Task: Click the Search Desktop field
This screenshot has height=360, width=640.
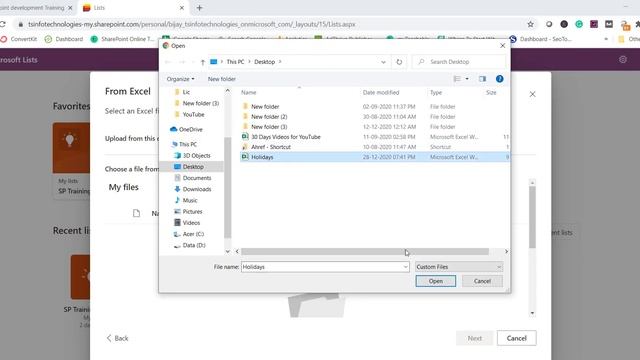Action: tap(459, 62)
